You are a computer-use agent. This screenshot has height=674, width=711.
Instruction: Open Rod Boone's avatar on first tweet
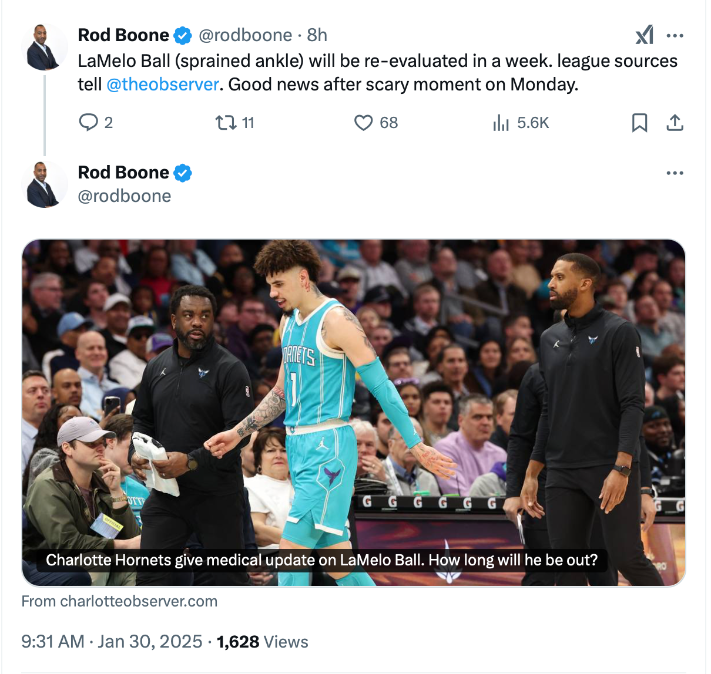click(43, 47)
